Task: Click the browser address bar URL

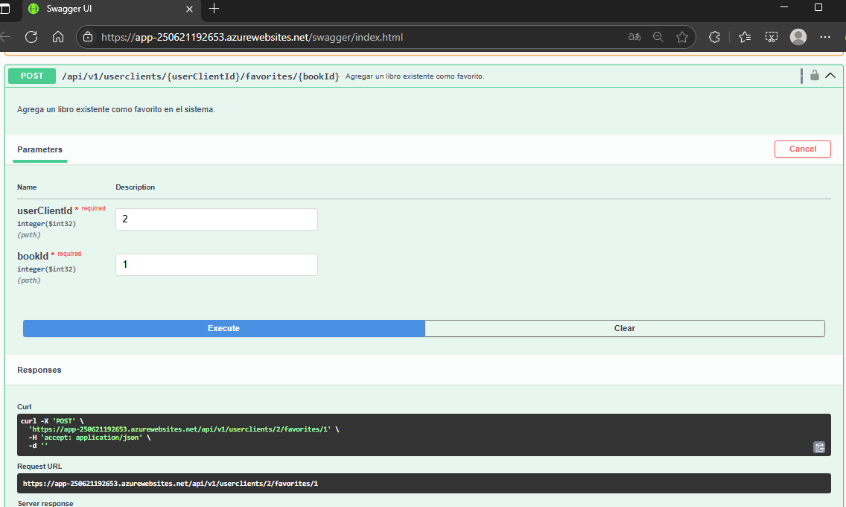Action: (x=252, y=37)
